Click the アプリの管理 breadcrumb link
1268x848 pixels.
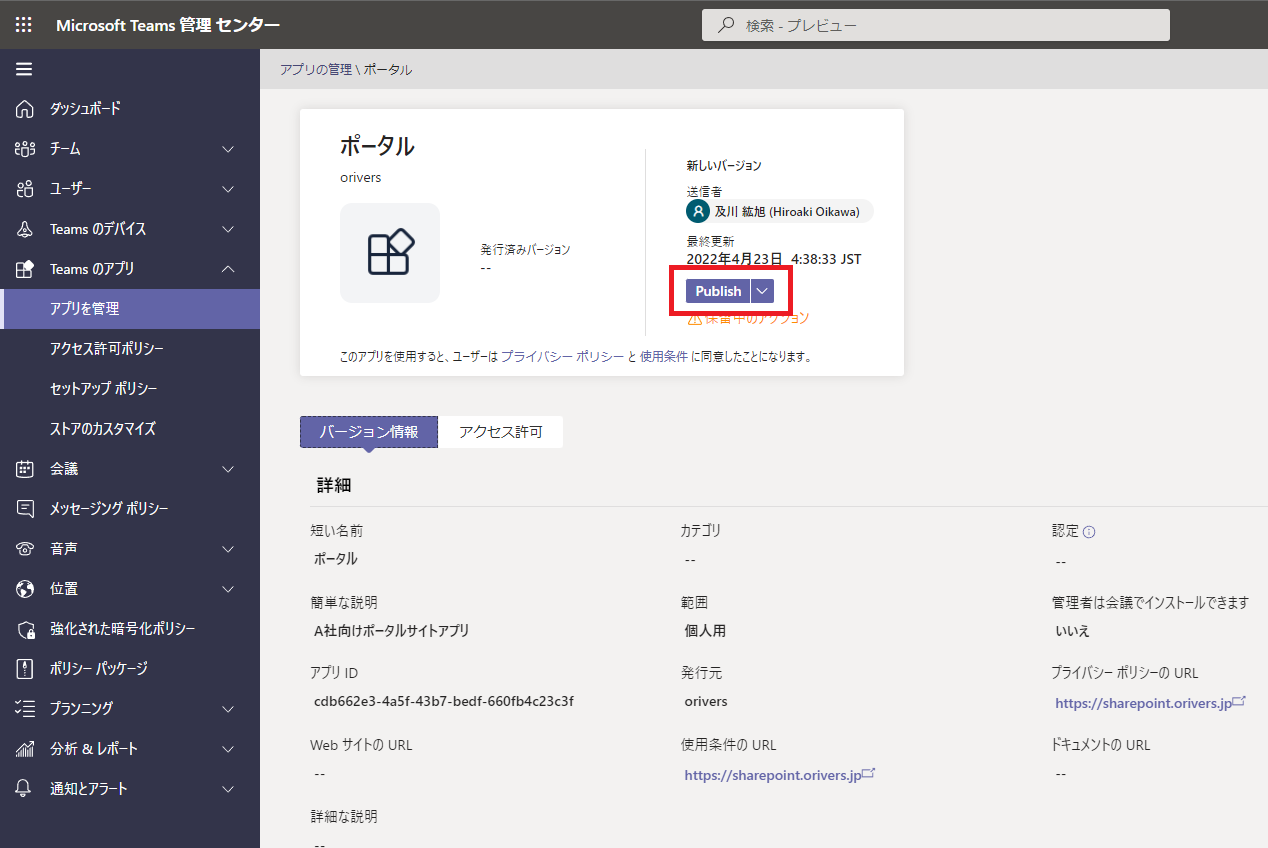click(315, 70)
